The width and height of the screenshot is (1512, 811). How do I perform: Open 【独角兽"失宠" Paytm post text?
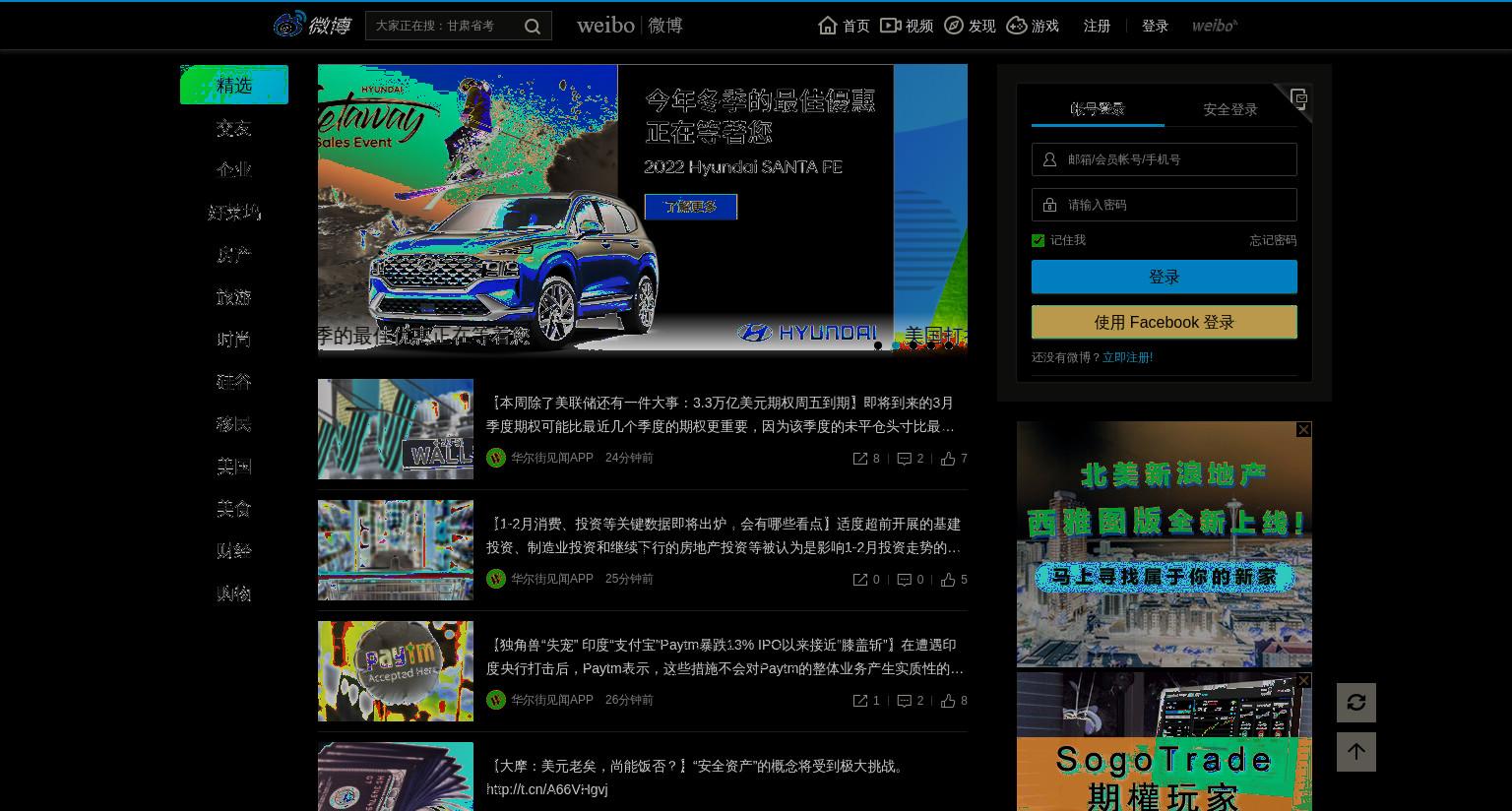point(725,656)
